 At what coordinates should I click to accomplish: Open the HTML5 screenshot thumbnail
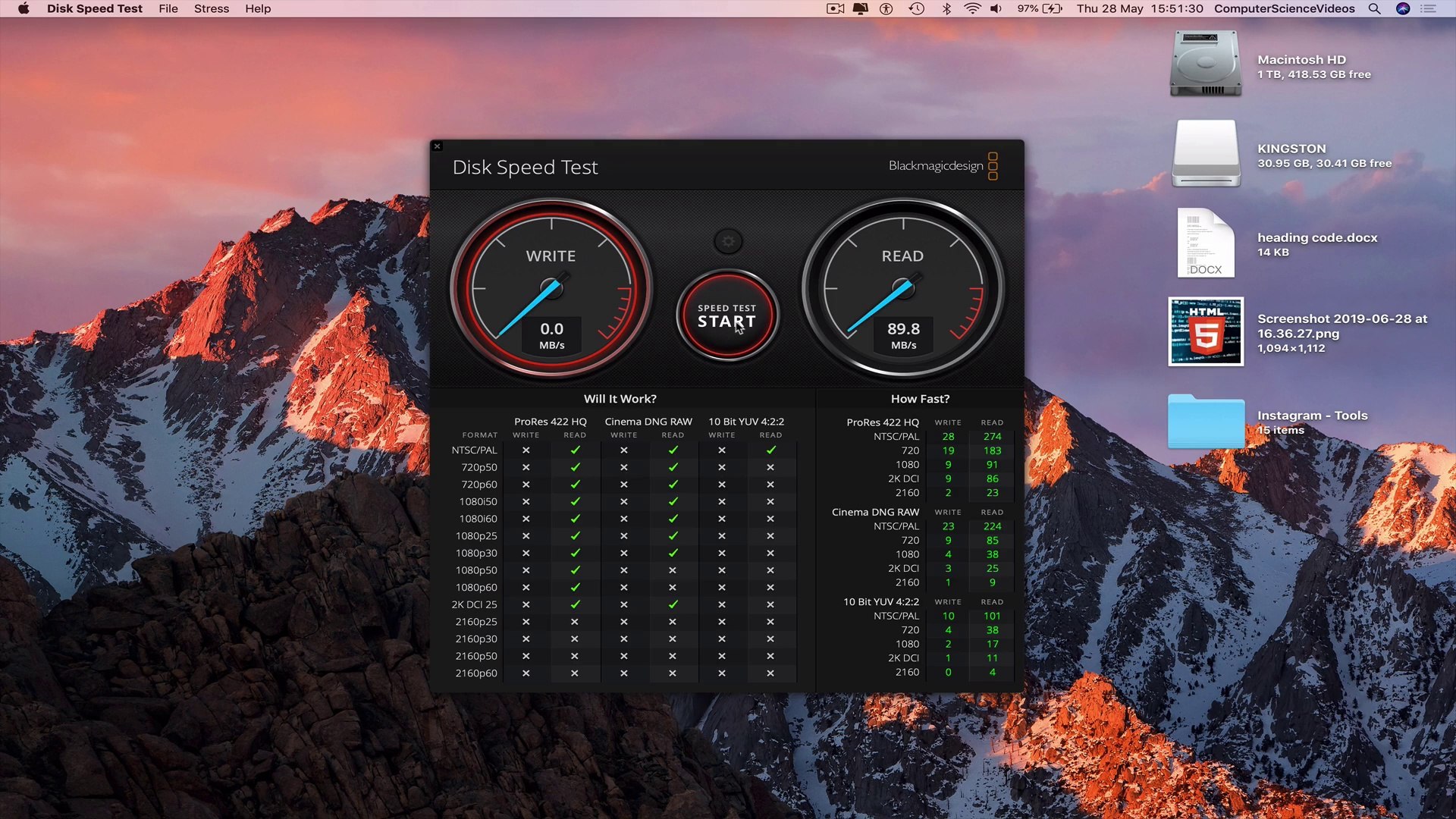[x=1205, y=331]
